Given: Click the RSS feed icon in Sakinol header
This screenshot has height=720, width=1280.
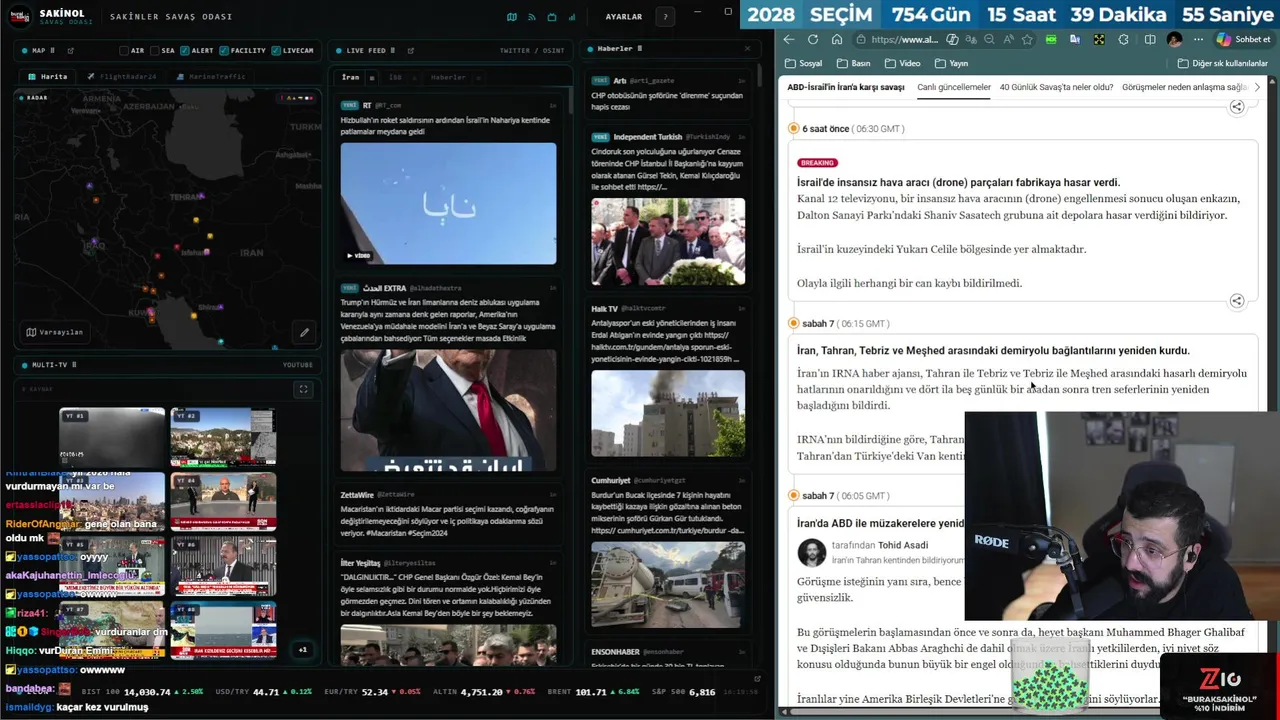Looking at the screenshot, I should 532,17.
